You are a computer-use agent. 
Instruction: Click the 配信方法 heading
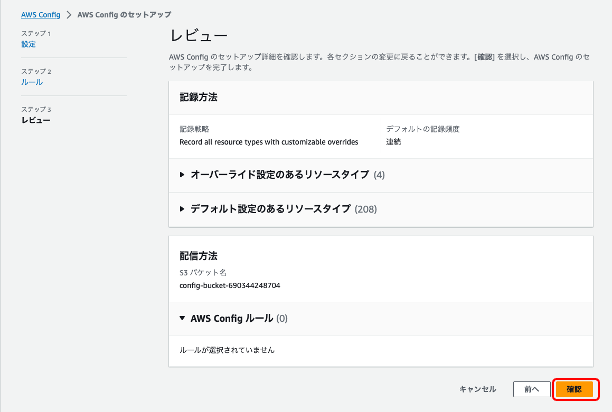tap(198, 256)
